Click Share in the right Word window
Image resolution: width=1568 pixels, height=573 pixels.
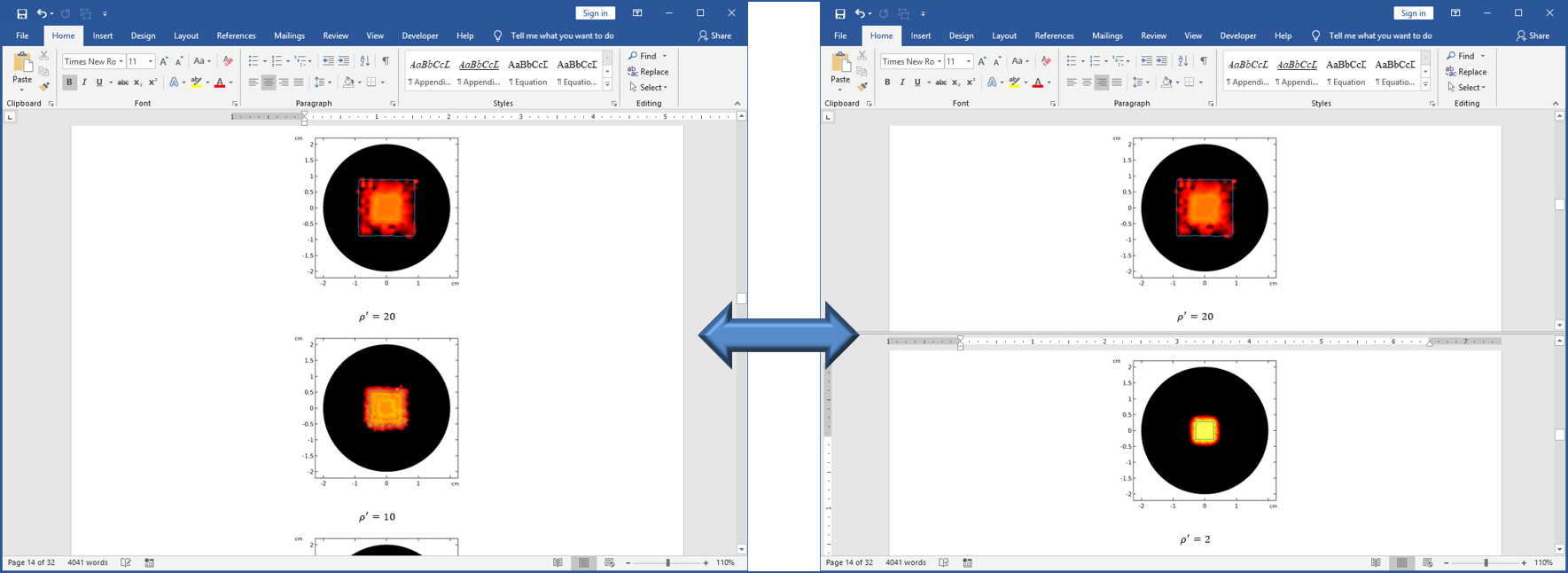coord(1533,36)
